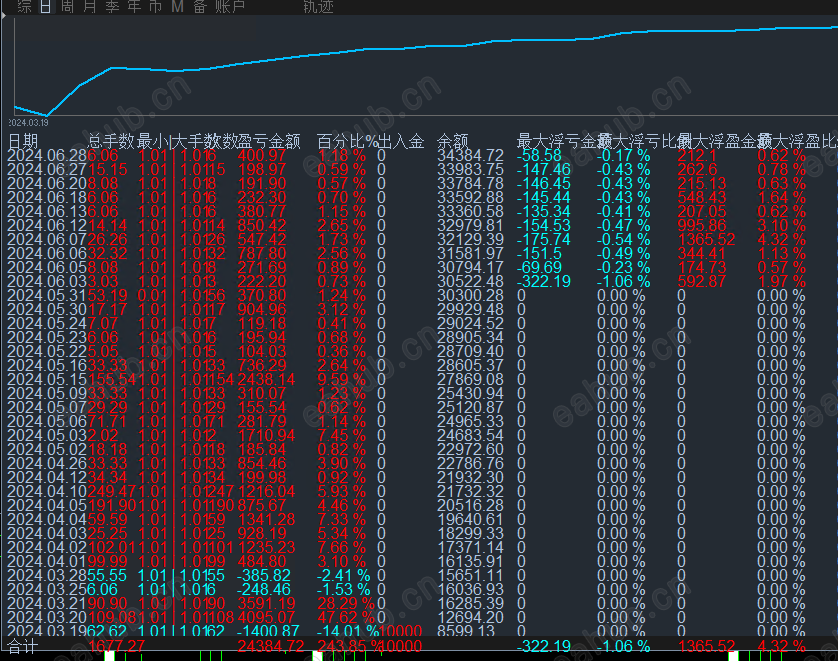Click the 百分比% column header
This screenshot has width=838, height=661.
pyautogui.click(x=347, y=142)
